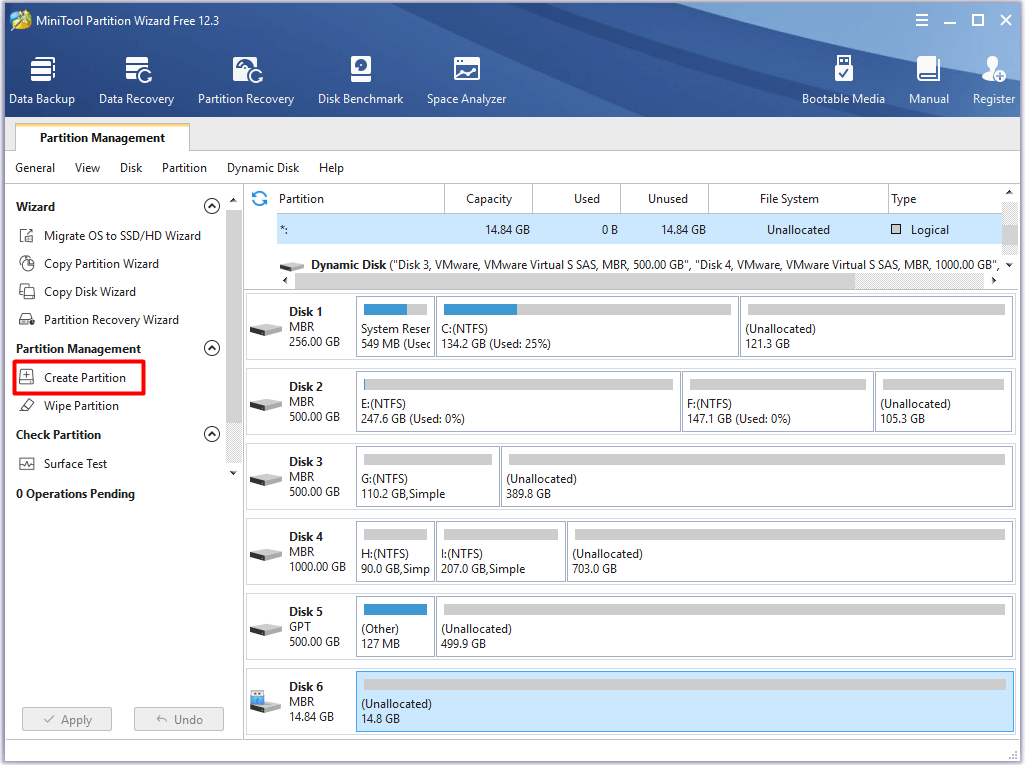Screen dimensions: 1025x765
Task: Open the Disk menu
Action: click(x=131, y=168)
